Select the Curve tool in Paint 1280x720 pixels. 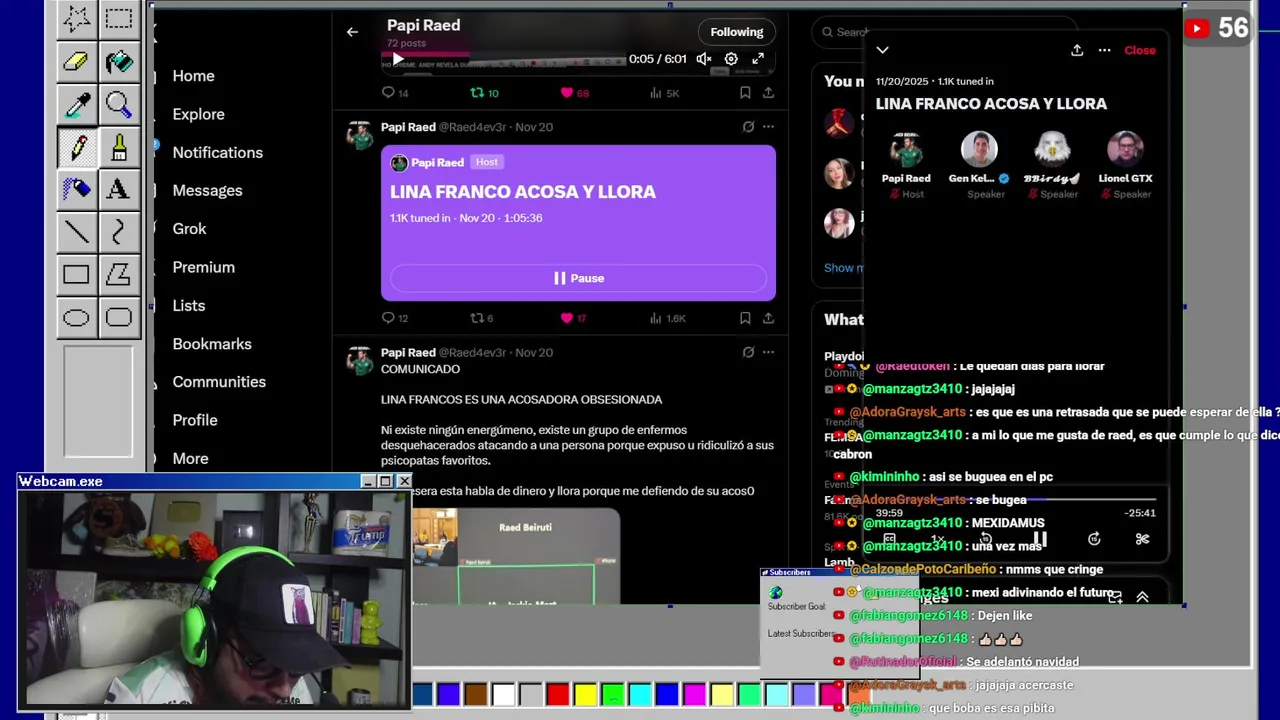[119, 232]
